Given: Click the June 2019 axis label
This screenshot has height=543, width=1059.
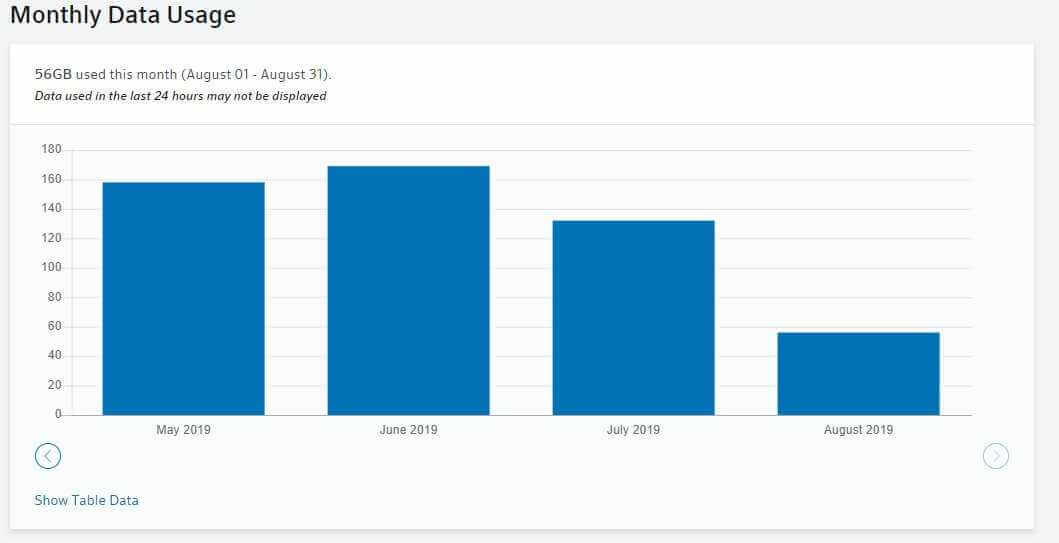Looking at the screenshot, I should click(408, 430).
